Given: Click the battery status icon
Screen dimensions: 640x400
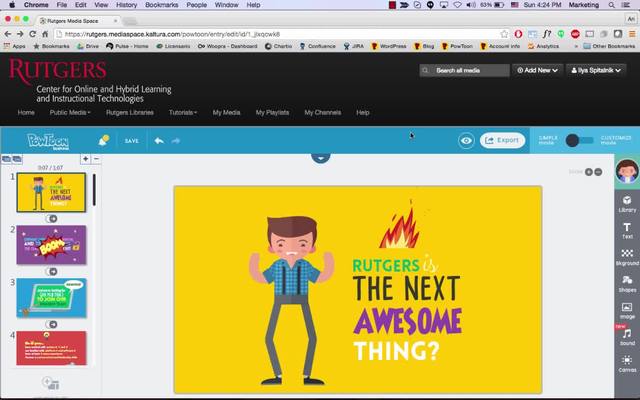Looking at the screenshot, I should 499,5.
